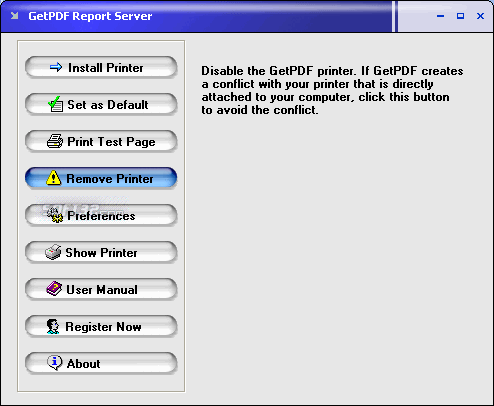Click the printer icon on Print Test Page

pos(55,141)
